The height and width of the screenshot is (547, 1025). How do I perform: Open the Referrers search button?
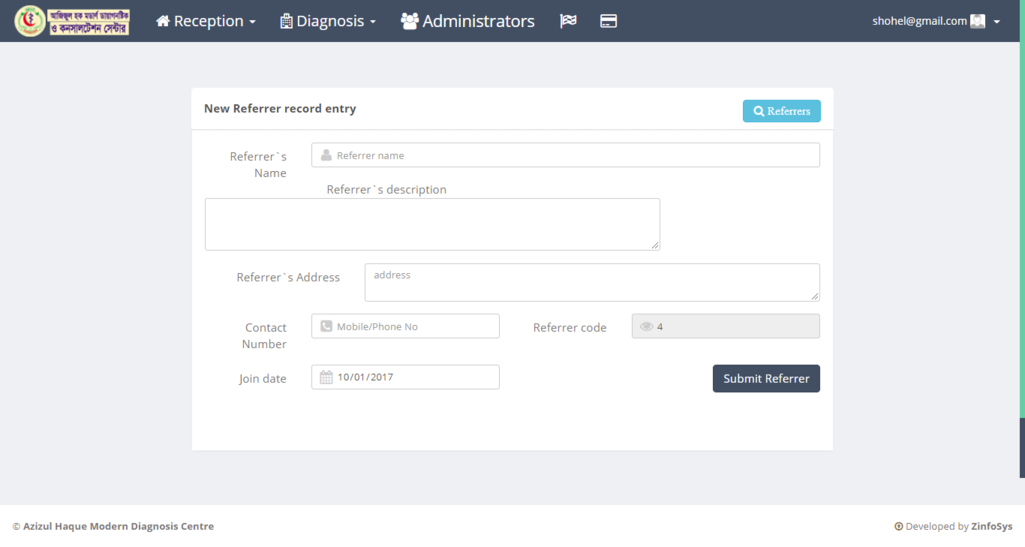tap(781, 111)
